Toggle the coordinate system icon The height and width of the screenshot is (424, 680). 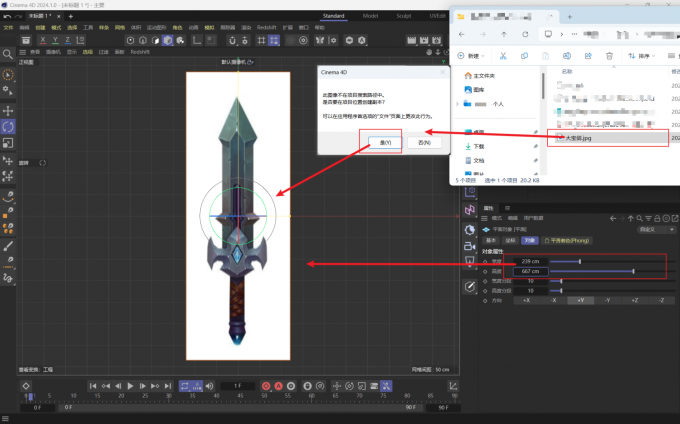tap(80, 40)
